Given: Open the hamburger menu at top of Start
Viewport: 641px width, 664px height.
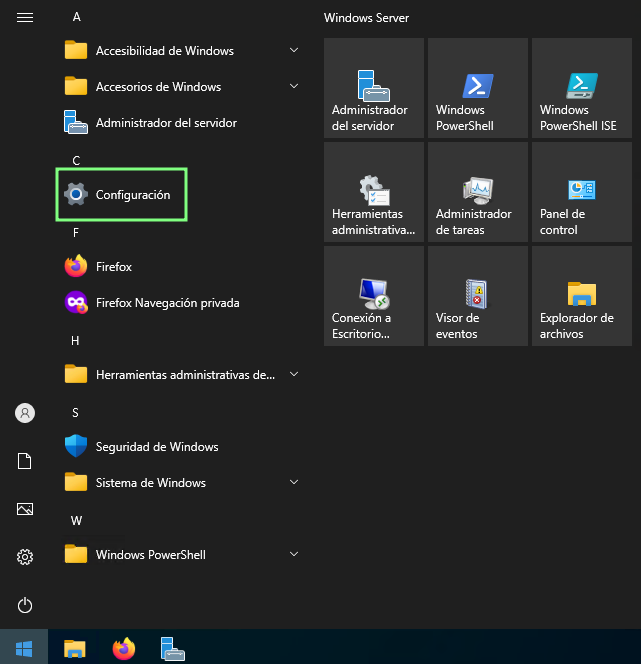Looking at the screenshot, I should click(x=25, y=17).
